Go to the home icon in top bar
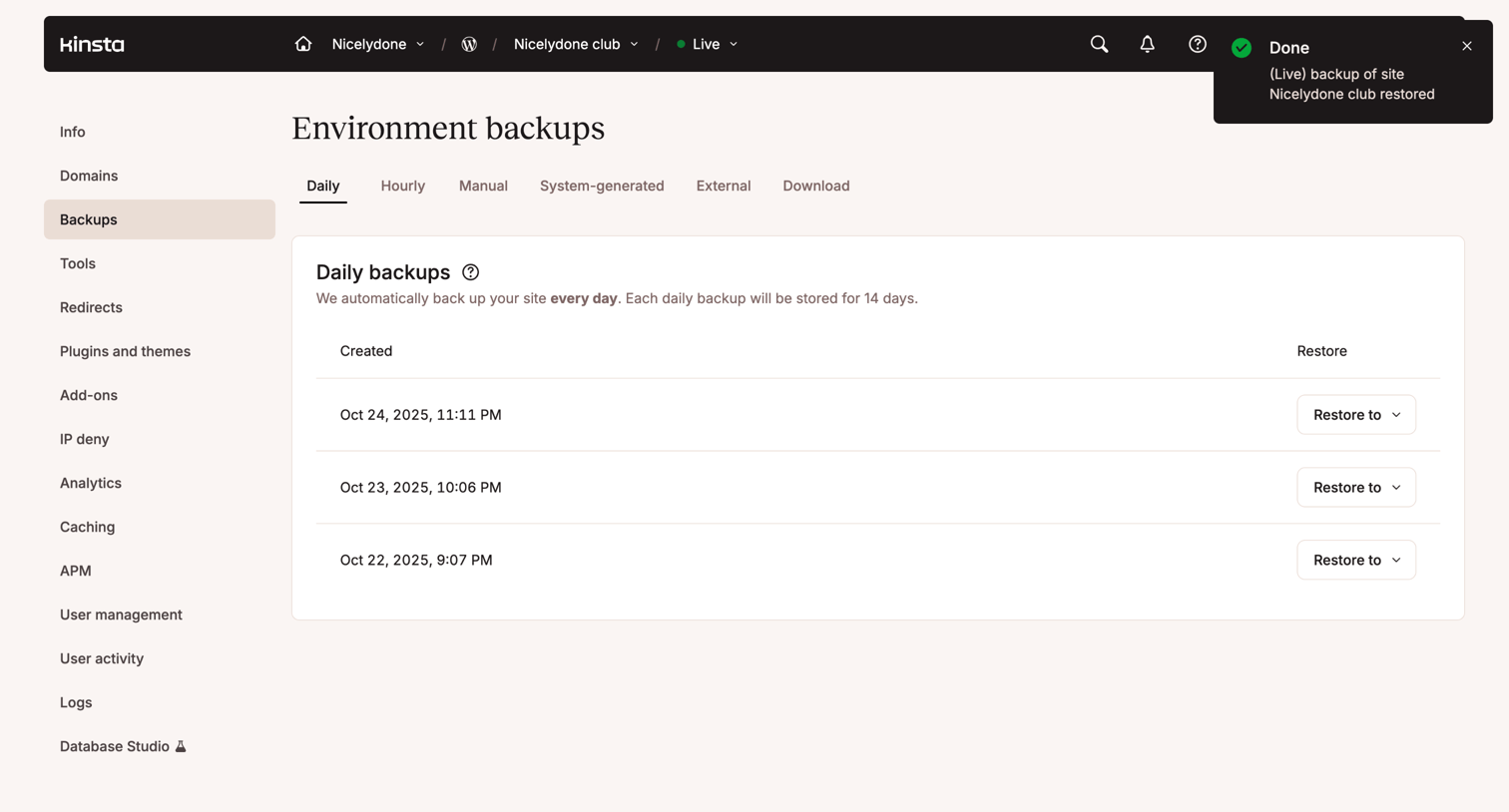Screen dimensions: 1509x812 tap(303, 44)
